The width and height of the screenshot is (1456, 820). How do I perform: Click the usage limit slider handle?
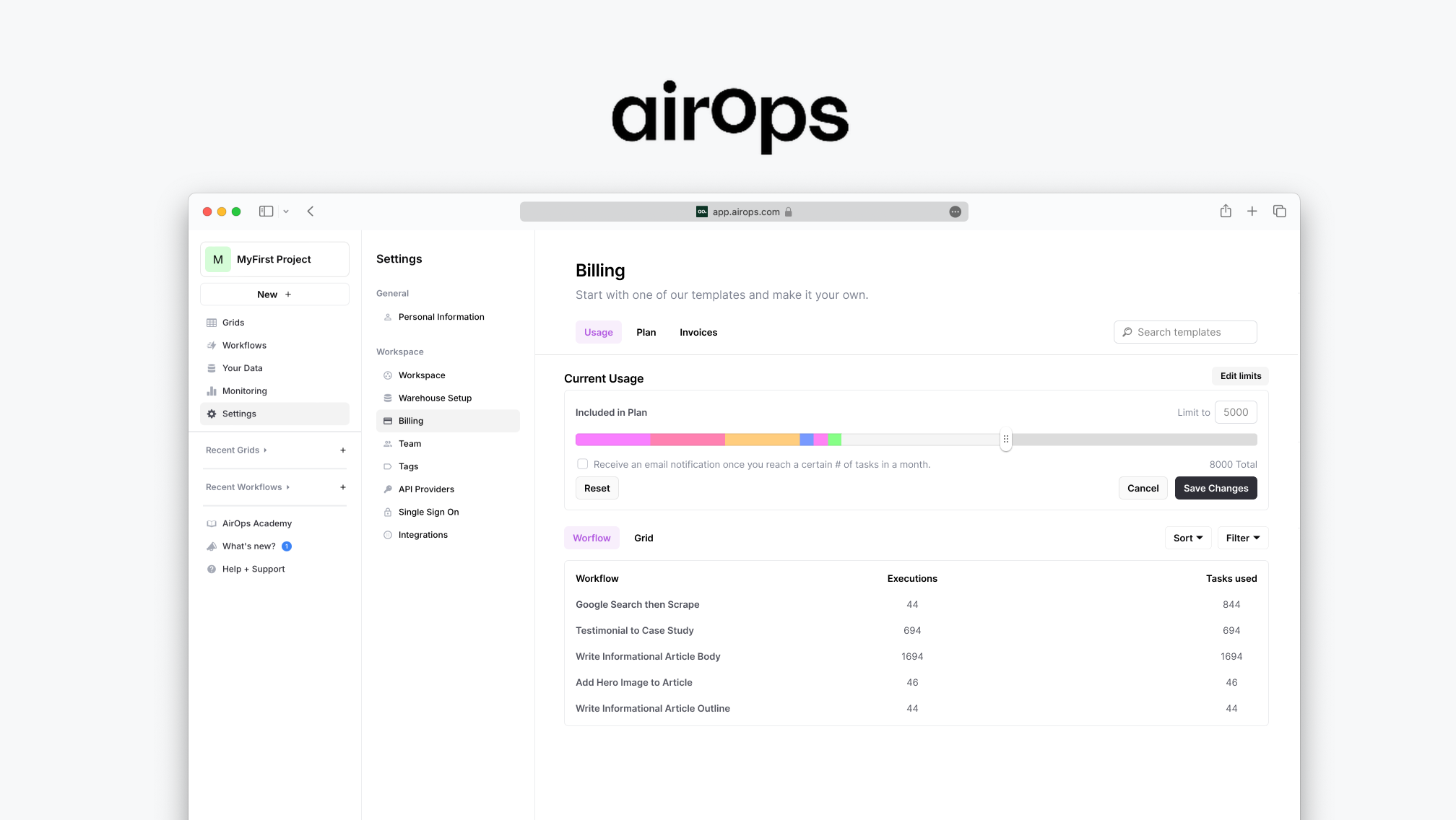point(1006,440)
